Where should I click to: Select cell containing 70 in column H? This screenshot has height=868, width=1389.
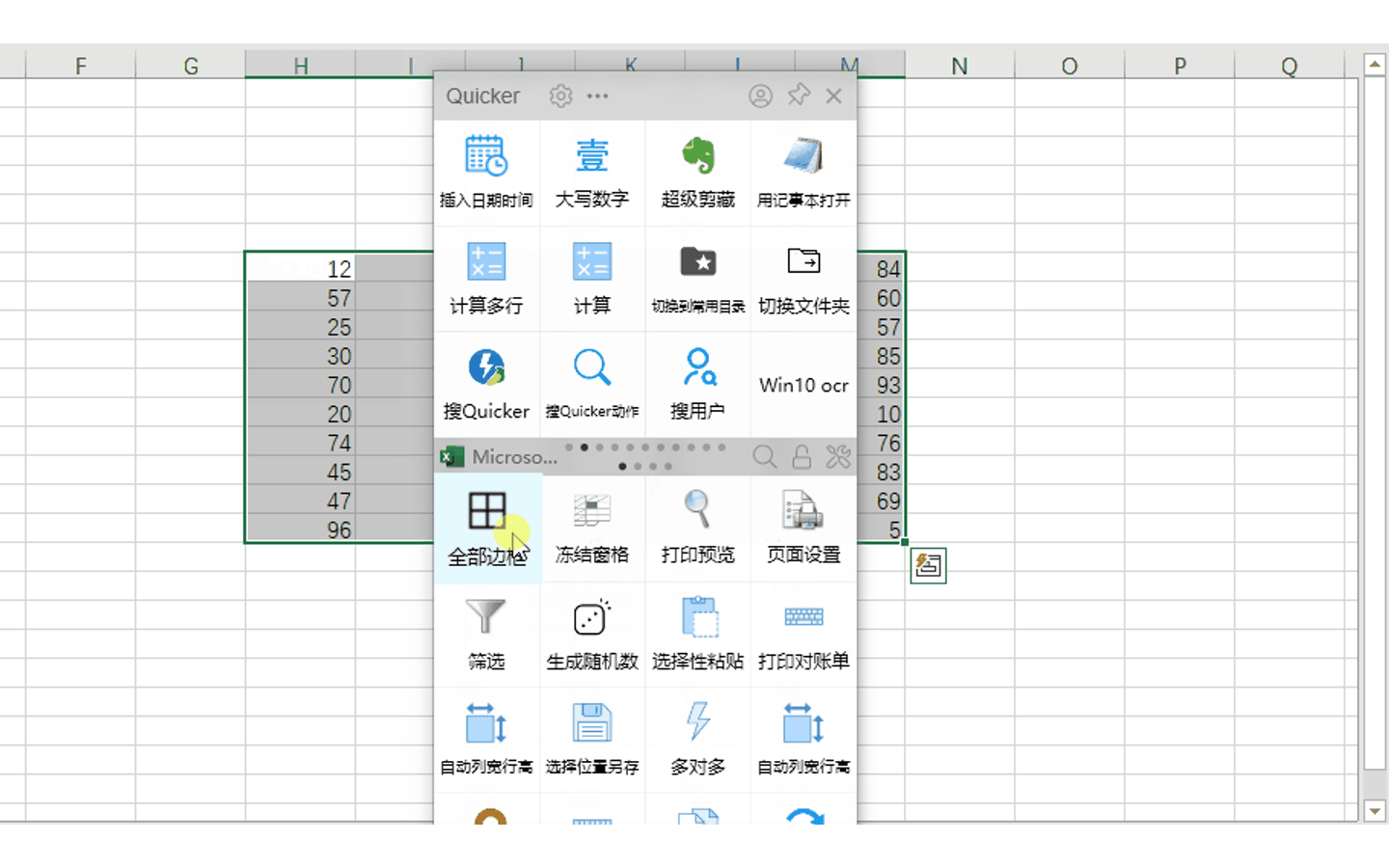[300, 385]
